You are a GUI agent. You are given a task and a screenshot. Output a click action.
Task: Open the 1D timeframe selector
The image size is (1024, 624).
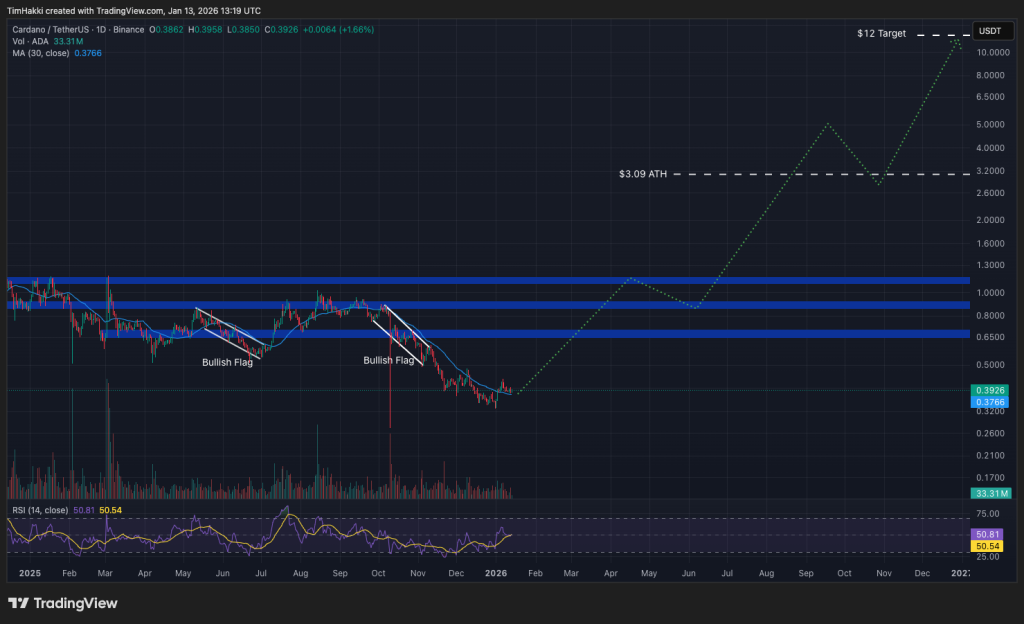(x=100, y=30)
